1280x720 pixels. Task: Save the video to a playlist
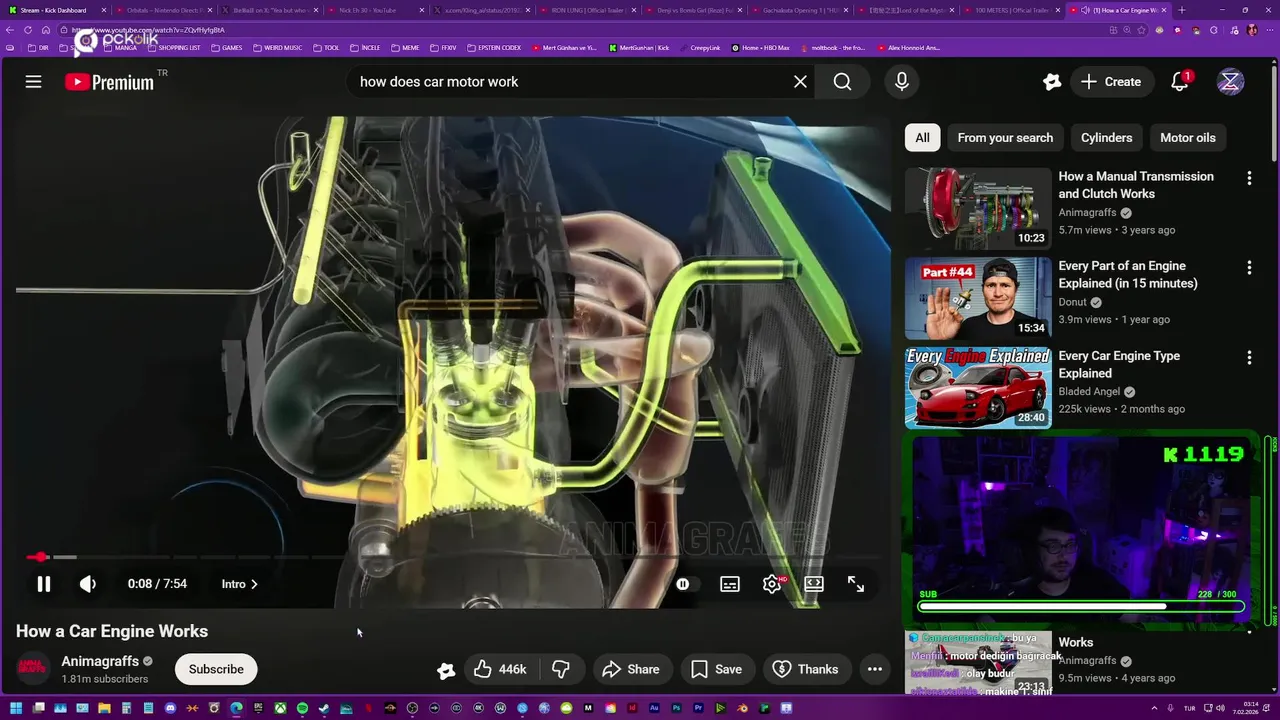(717, 669)
